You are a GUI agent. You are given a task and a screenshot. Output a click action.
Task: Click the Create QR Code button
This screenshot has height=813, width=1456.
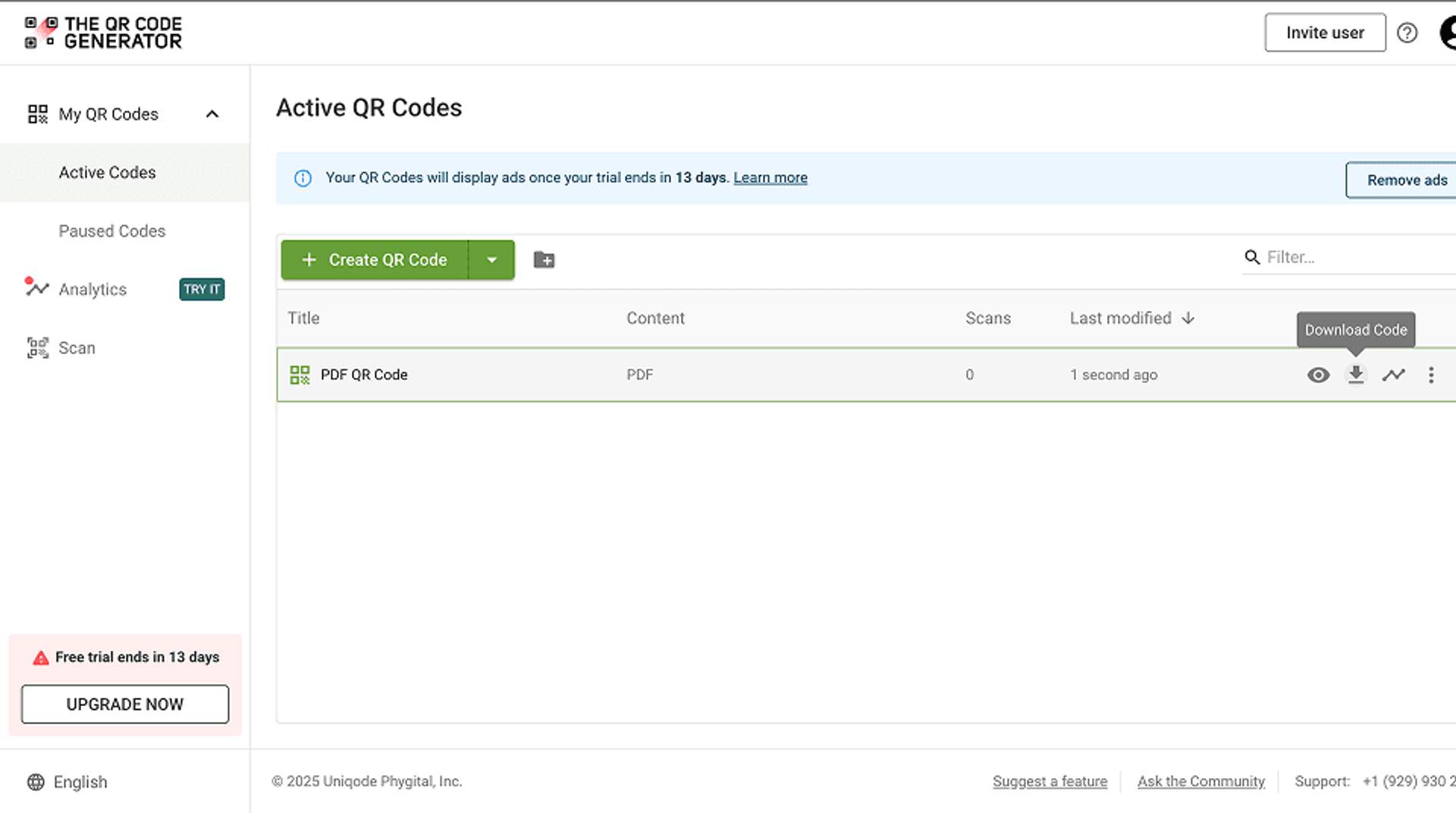(375, 259)
